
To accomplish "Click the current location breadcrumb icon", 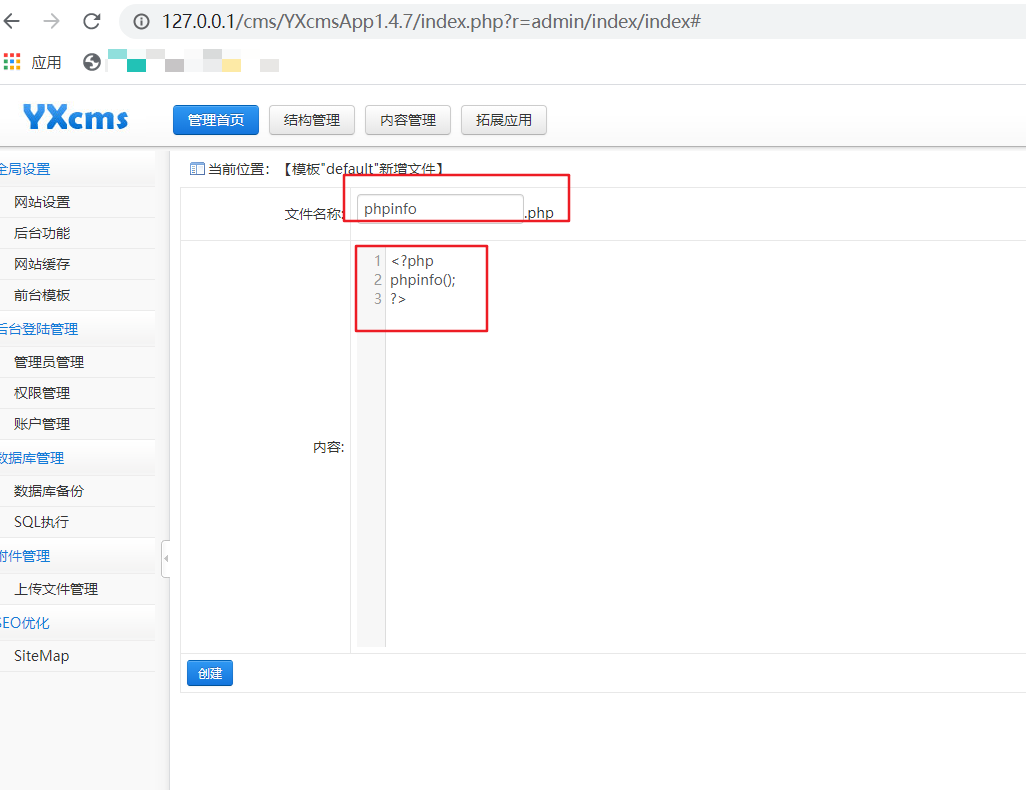I will (197, 169).
